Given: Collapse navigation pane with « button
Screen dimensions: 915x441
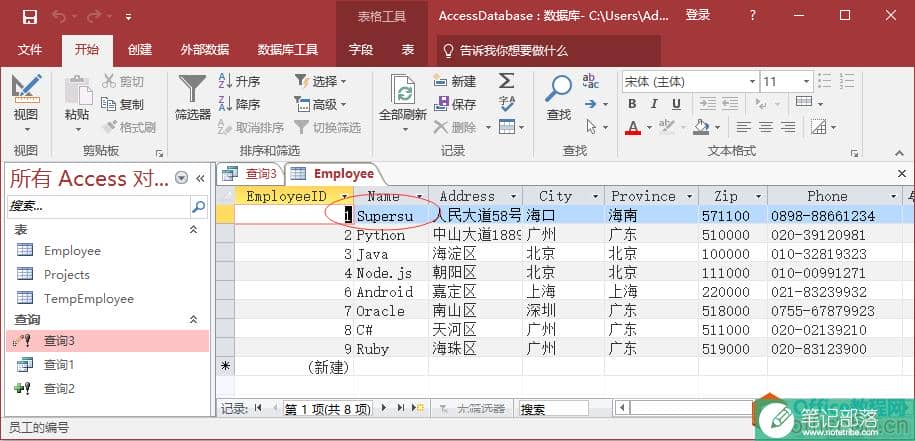Looking at the screenshot, I should (200, 178).
